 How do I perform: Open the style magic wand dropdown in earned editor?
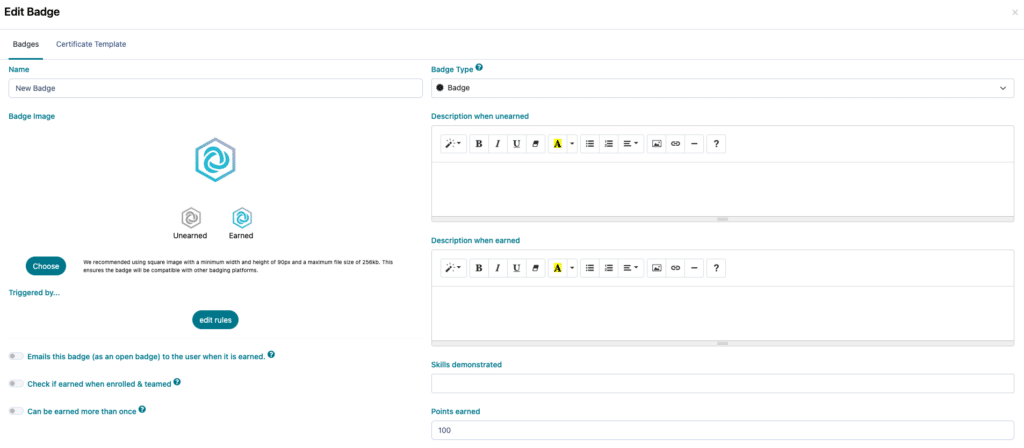pos(453,268)
